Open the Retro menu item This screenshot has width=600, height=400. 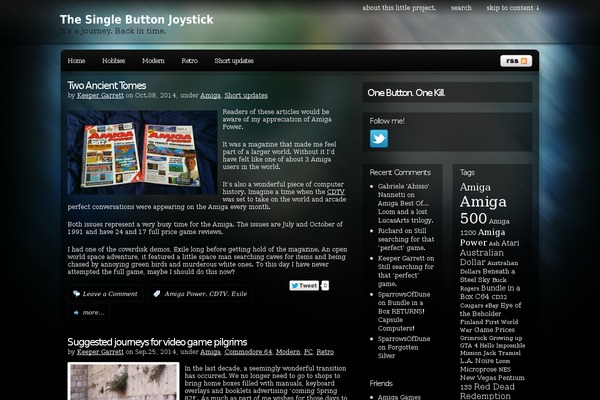pos(189,61)
